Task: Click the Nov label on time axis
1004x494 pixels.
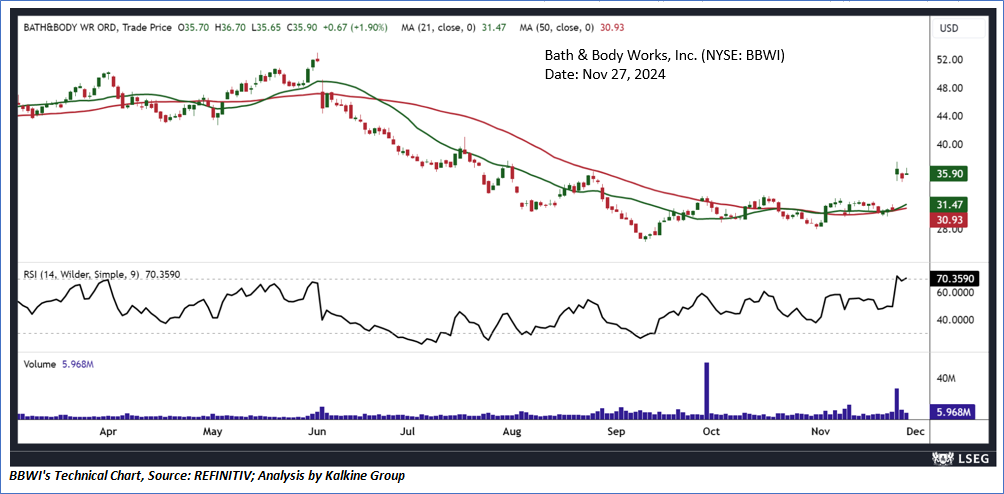Action: 820,431
